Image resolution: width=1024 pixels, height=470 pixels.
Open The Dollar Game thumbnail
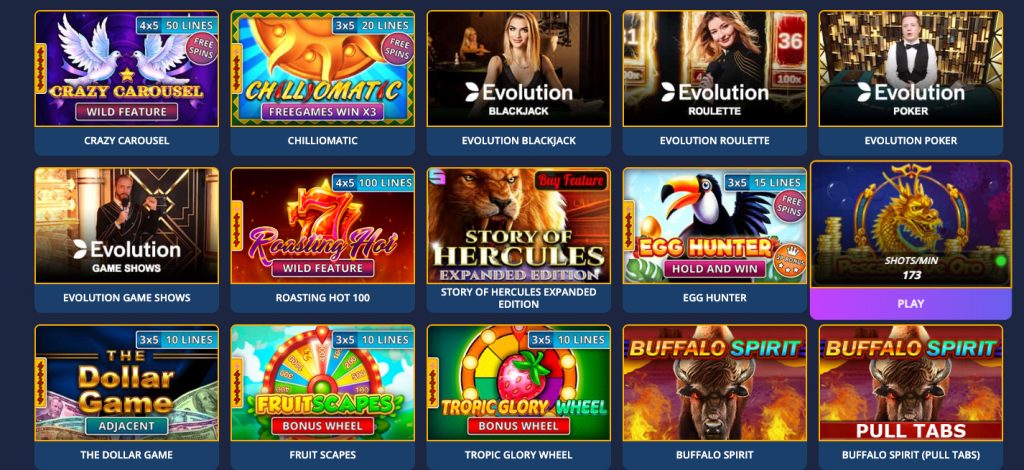pyautogui.click(x=127, y=383)
